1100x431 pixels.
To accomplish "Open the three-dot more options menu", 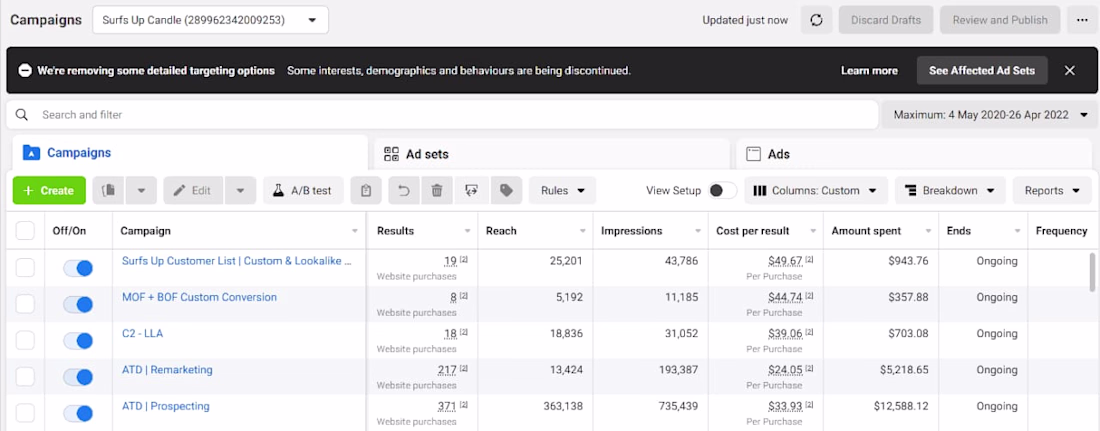I will (x=1081, y=20).
